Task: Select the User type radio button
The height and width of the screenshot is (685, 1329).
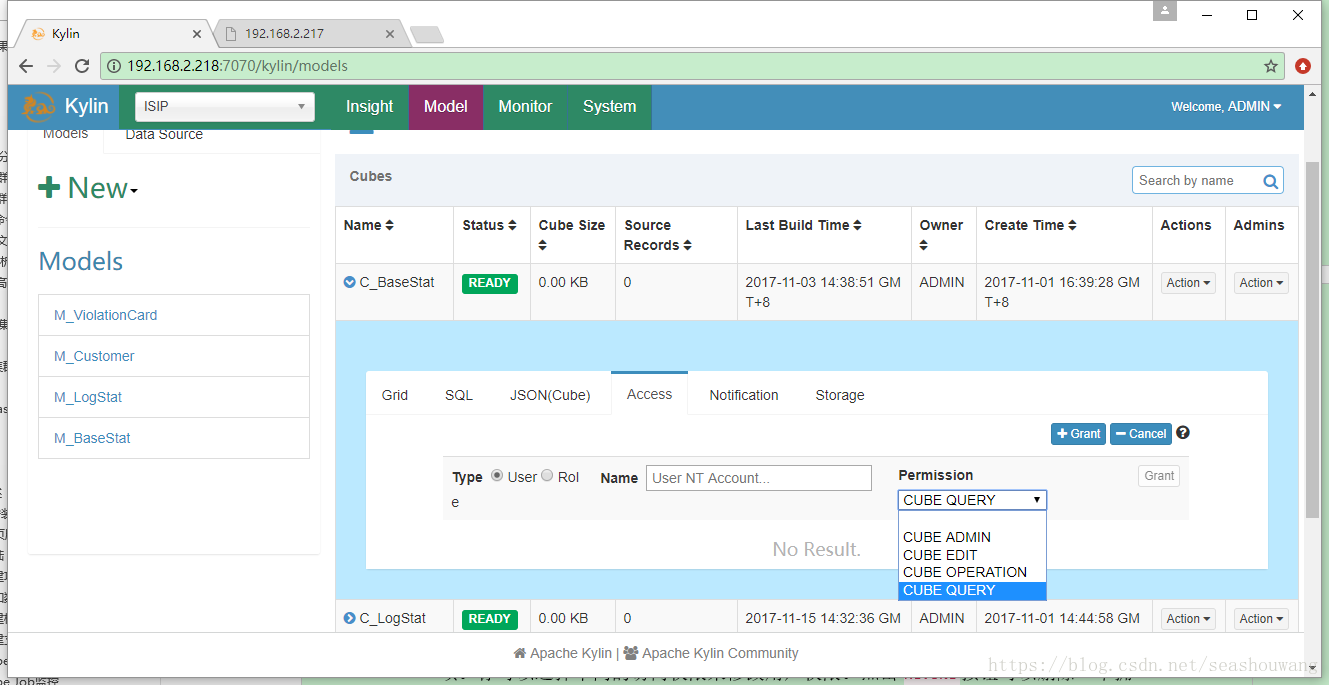Action: [x=497, y=476]
